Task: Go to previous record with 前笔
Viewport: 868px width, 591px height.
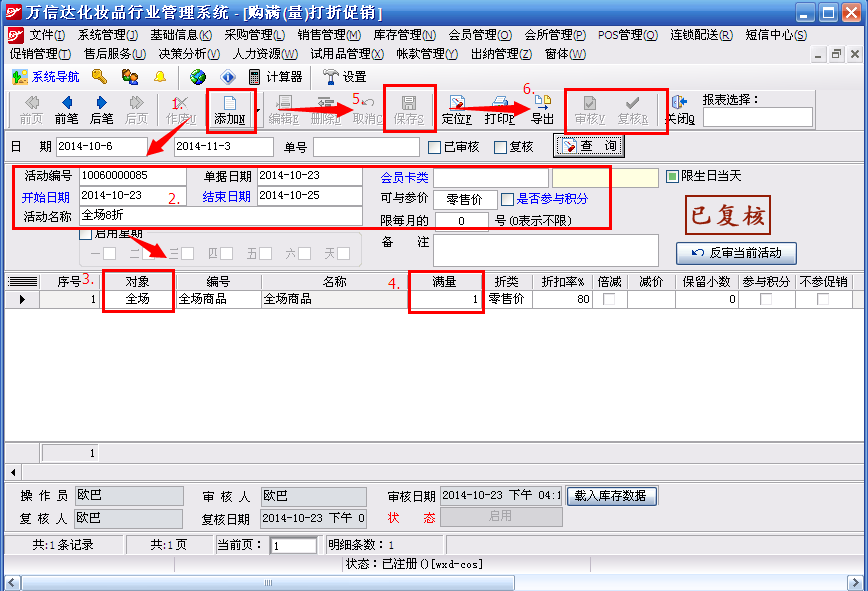Action: click(x=67, y=109)
